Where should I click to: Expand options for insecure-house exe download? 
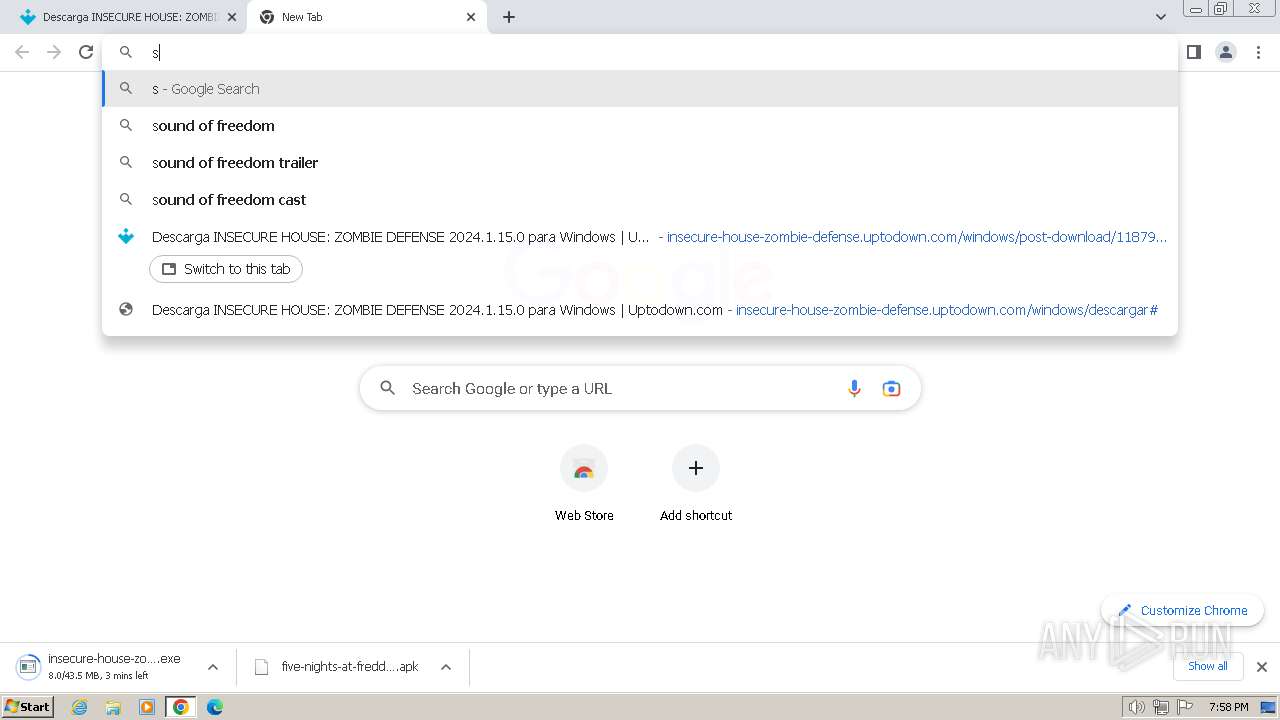(212, 667)
